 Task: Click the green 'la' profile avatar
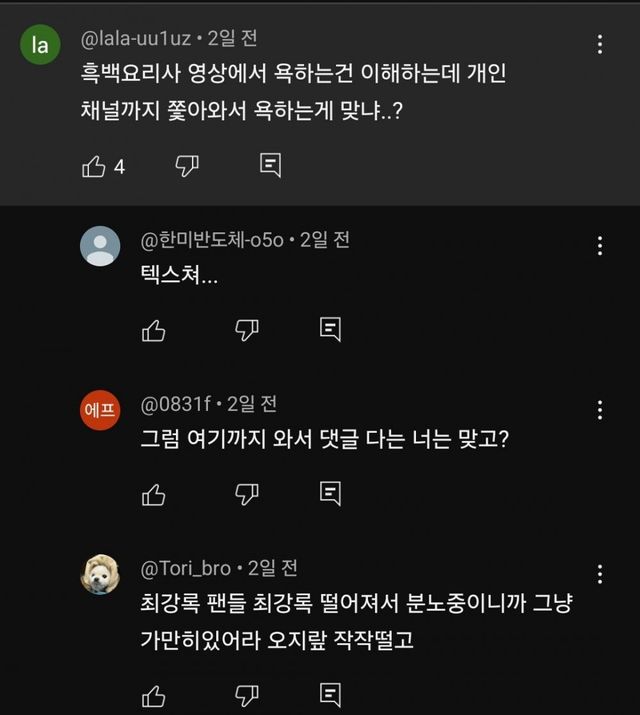(x=40, y=45)
